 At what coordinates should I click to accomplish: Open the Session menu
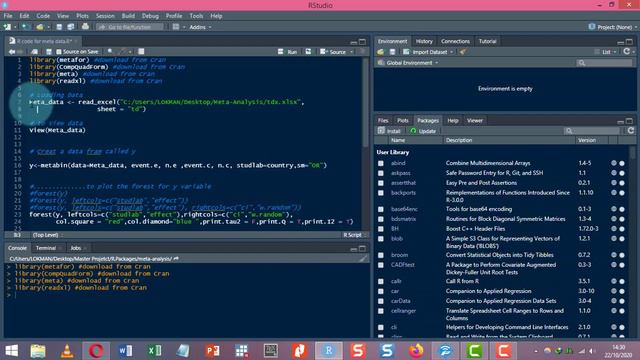coord(105,16)
